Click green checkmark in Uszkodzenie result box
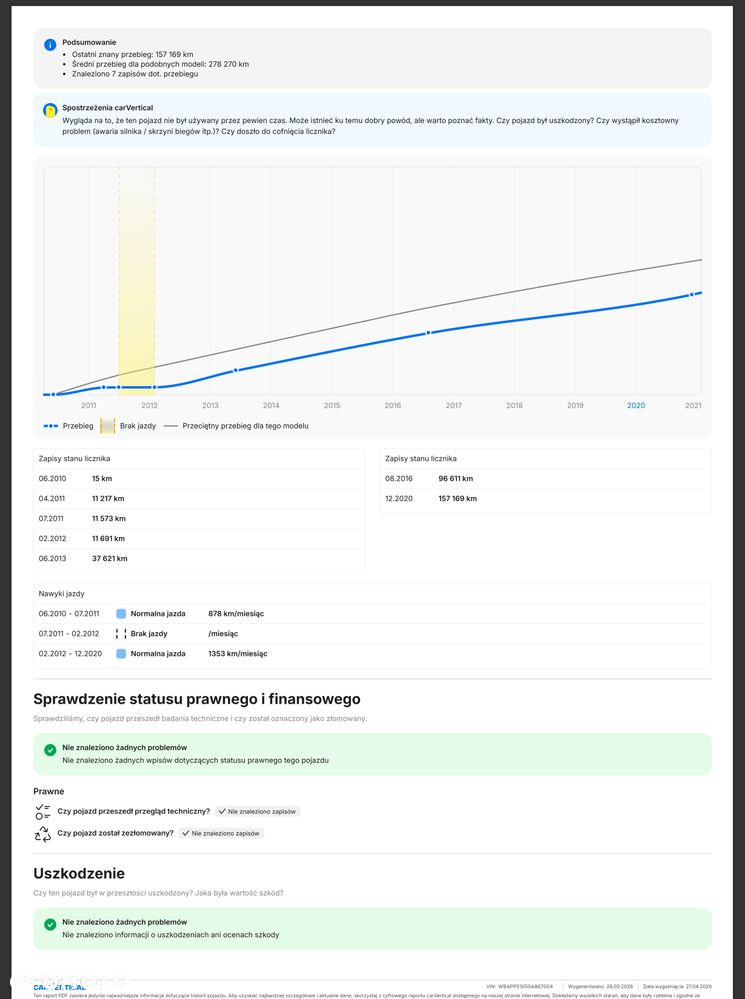 50,924
